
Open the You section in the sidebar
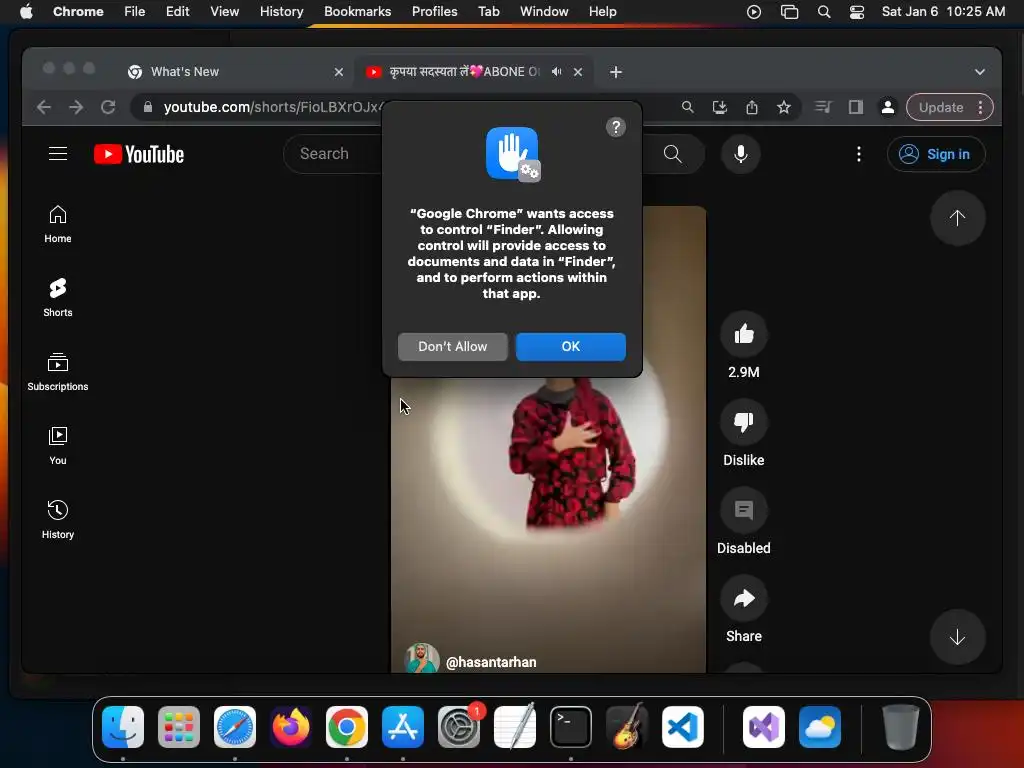pyautogui.click(x=57, y=446)
